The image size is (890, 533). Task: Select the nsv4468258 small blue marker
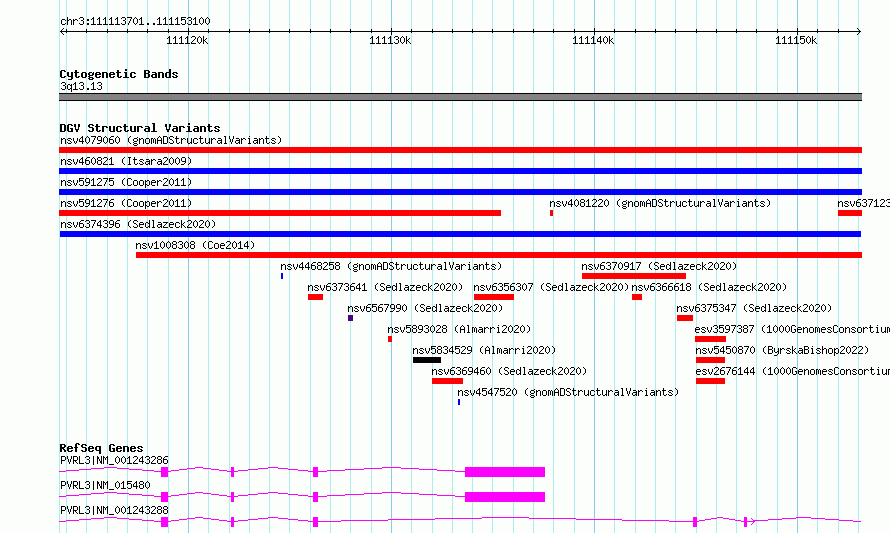282,276
